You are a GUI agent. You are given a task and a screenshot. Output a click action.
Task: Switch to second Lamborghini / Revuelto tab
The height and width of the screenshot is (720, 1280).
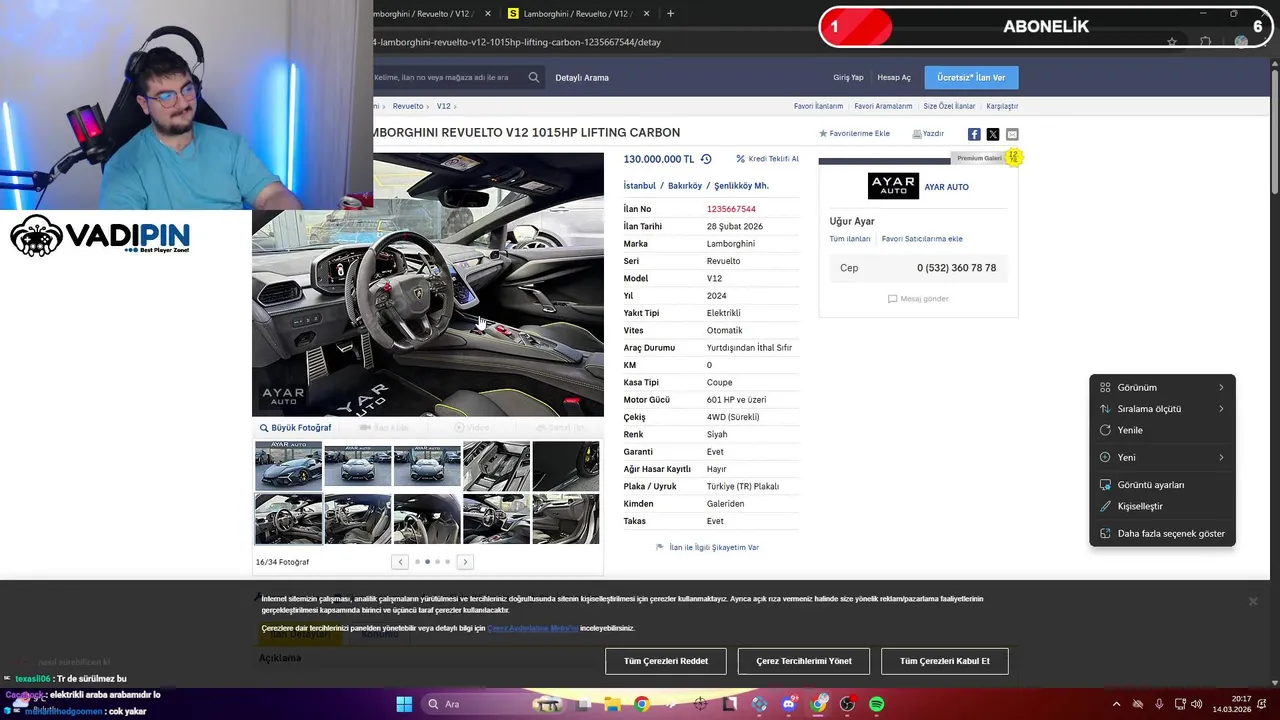[x=575, y=14]
